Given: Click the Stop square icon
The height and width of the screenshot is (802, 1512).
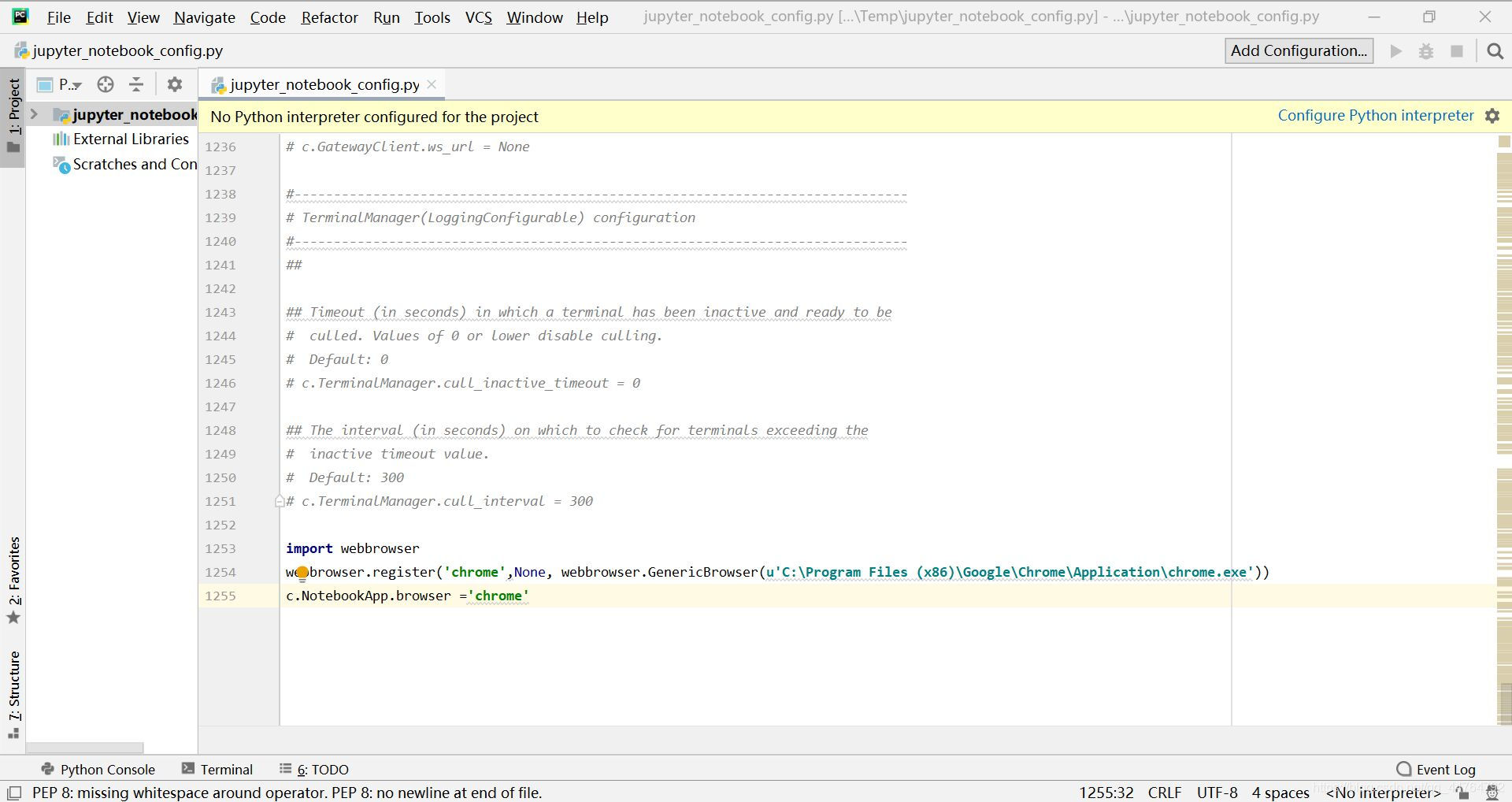Looking at the screenshot, I should (x=1457, y=51).
